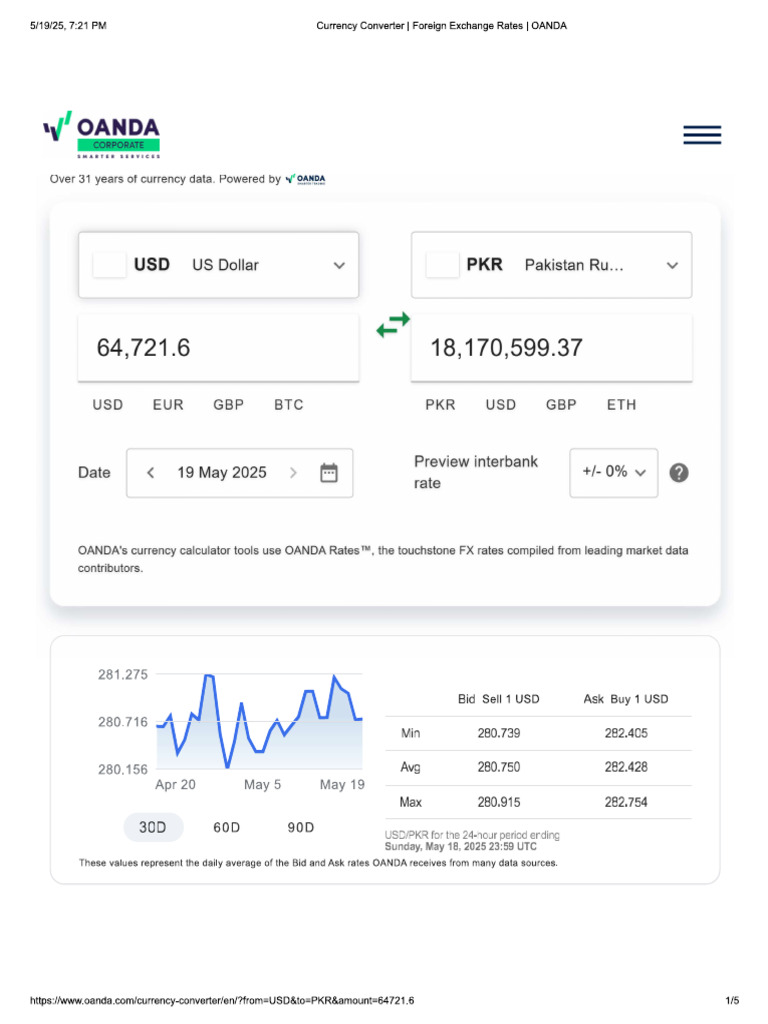This screenshot has width=768, height=1024.
Task: Open the +/- 0% interbank rate dropdown
Action: (x=614, y=472)
